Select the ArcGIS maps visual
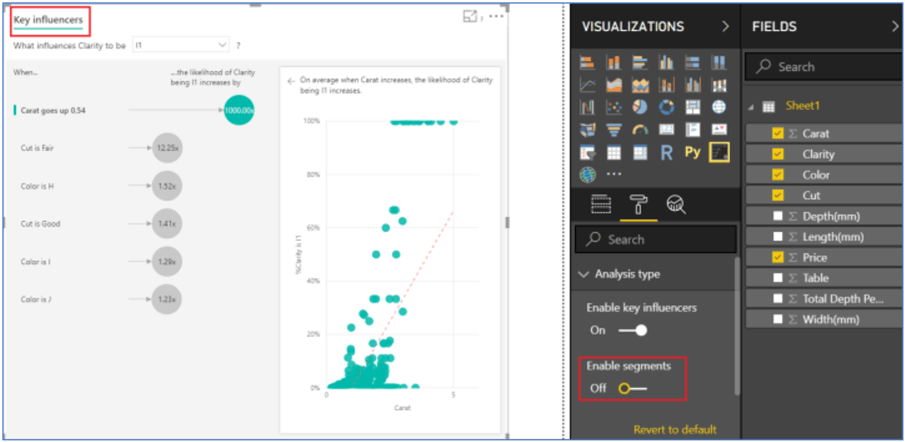The image size is (905, 442). 588,174
